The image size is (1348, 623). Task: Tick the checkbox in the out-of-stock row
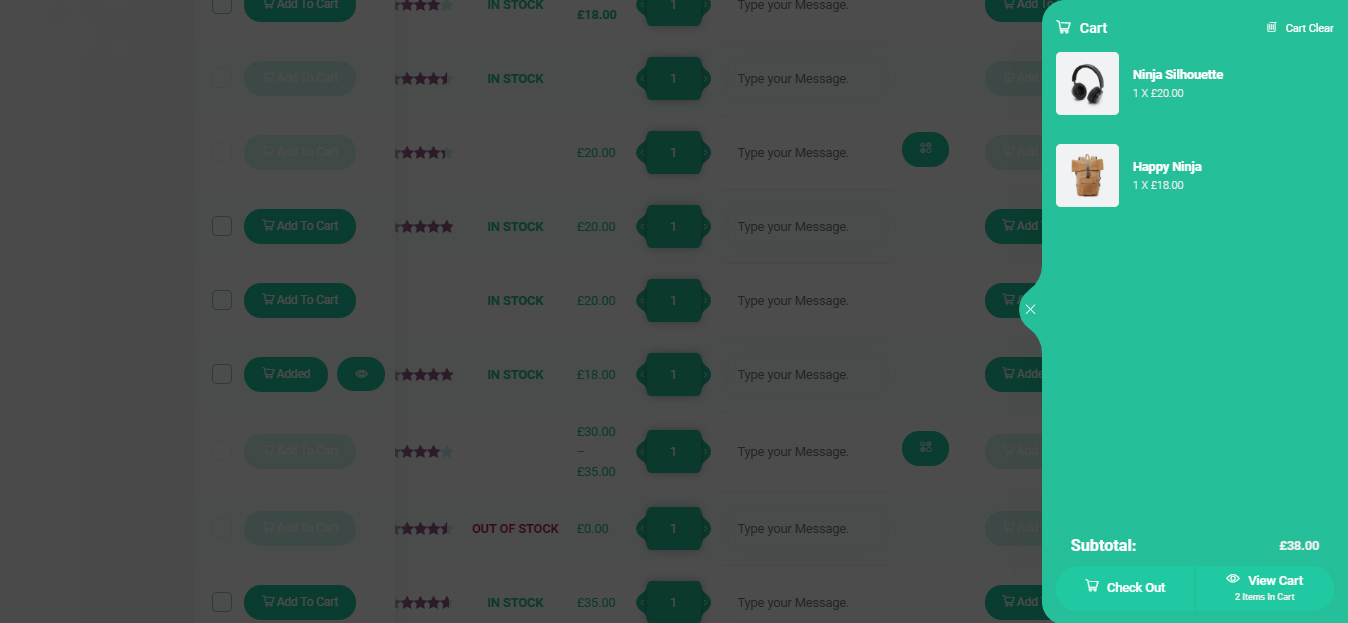tap(222, 528)
